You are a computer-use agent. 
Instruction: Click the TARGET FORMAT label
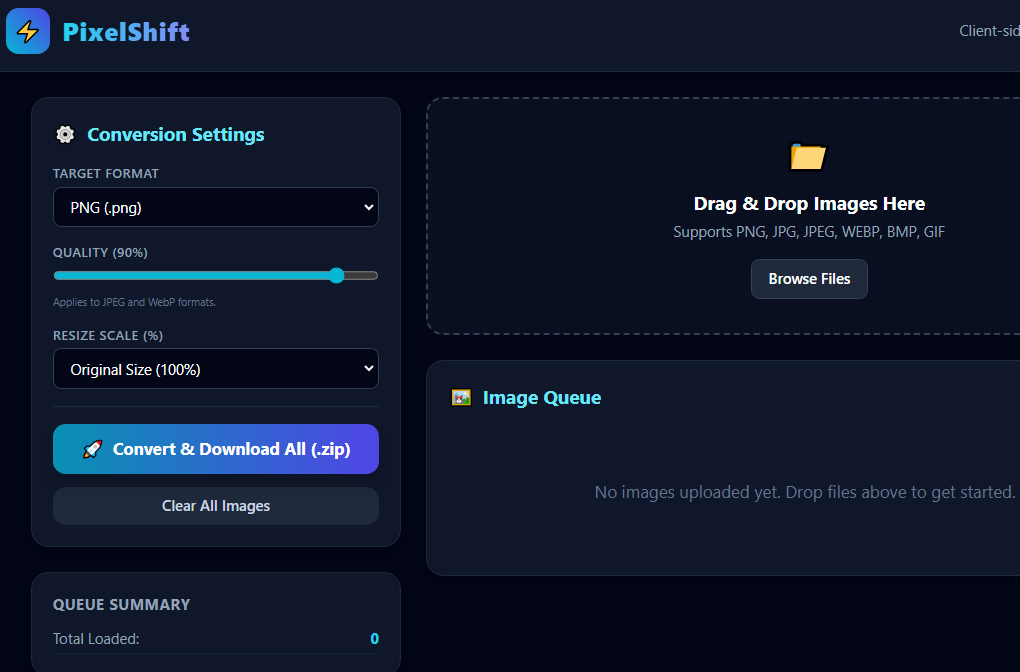coord(105,174)
